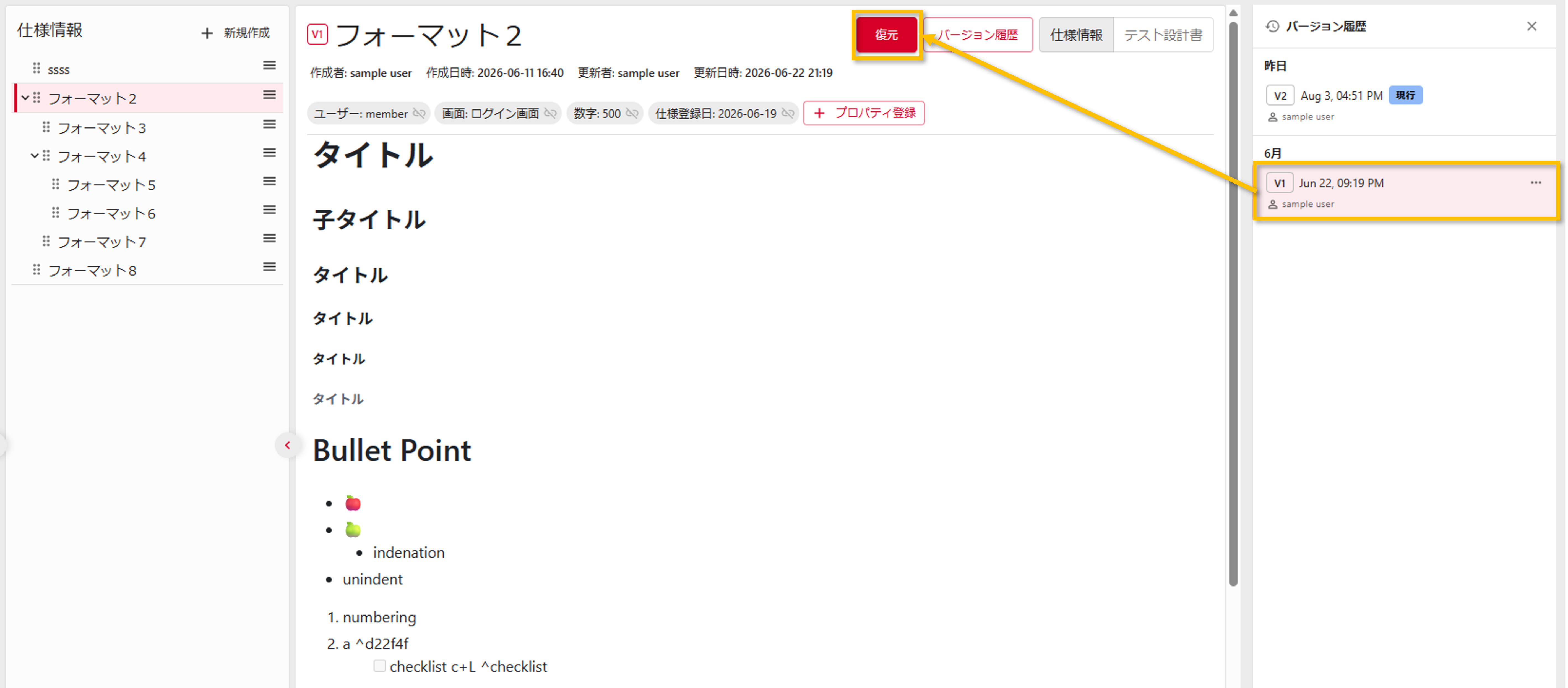This screenshot has height=688, width=1568.
Task: Click the drag handle of フォーマット4
Action: (x=46, y=155)
